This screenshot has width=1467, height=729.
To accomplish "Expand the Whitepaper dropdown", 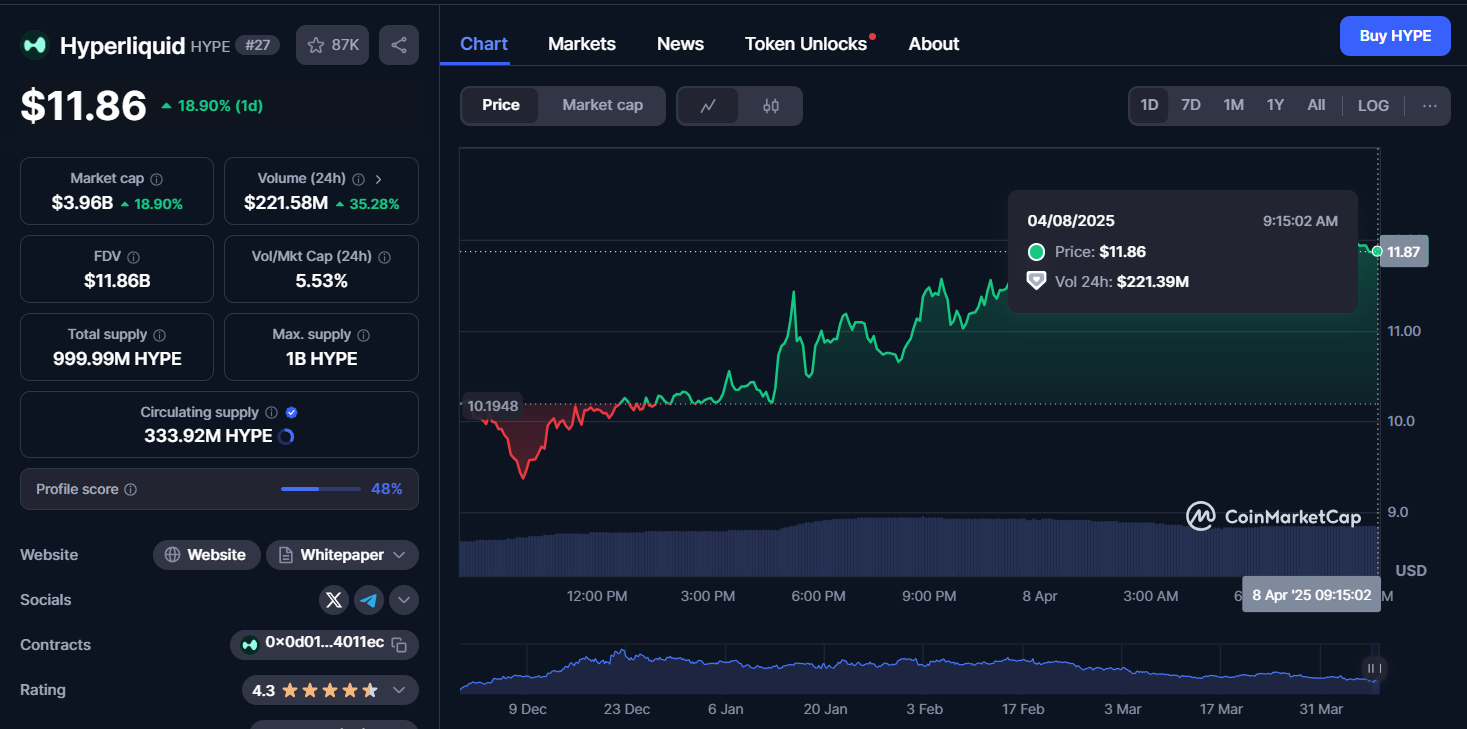I will (342, 555).
